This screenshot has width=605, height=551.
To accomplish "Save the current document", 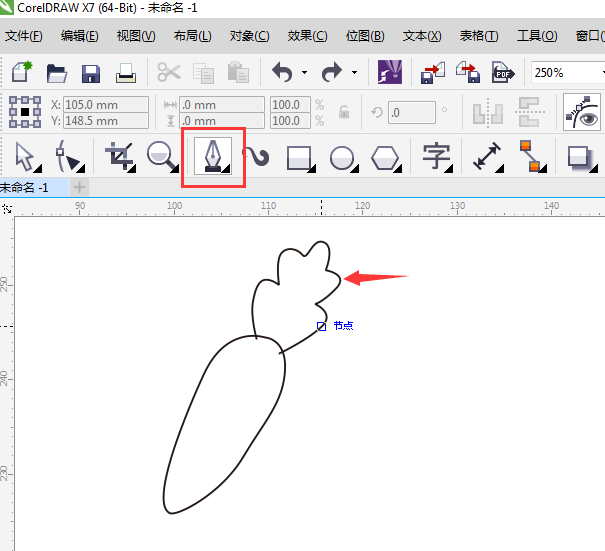I will click(x=91, y=73).
